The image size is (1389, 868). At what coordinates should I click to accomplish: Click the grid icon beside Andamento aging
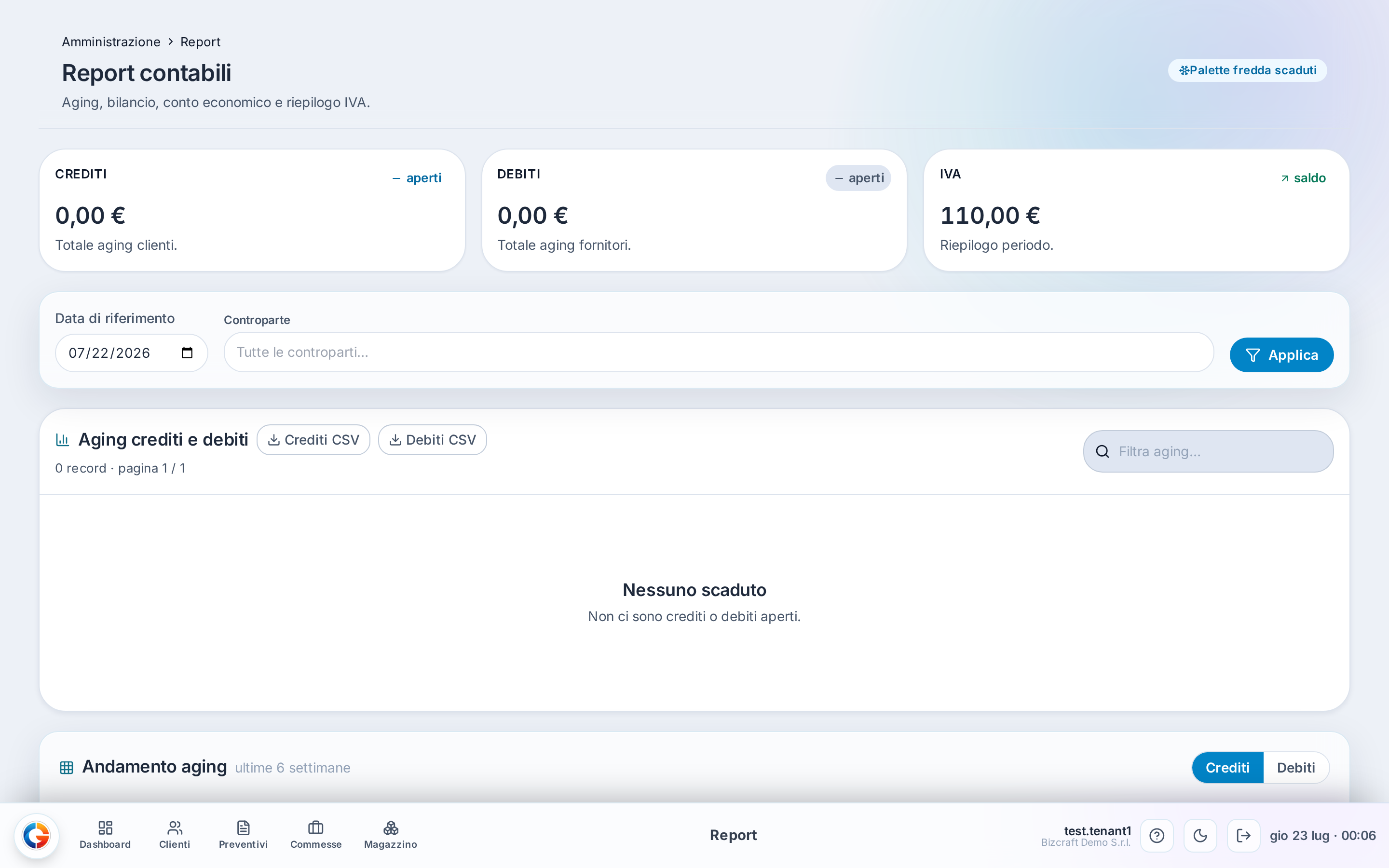coord(67,768)
